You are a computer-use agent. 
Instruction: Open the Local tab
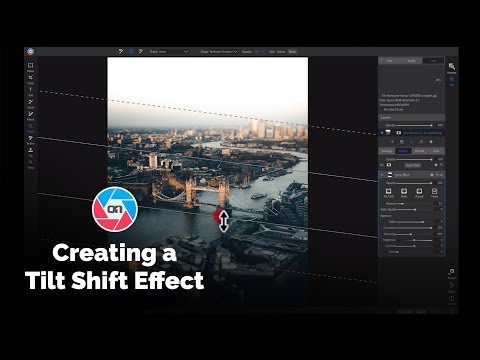tap(436, 151)
